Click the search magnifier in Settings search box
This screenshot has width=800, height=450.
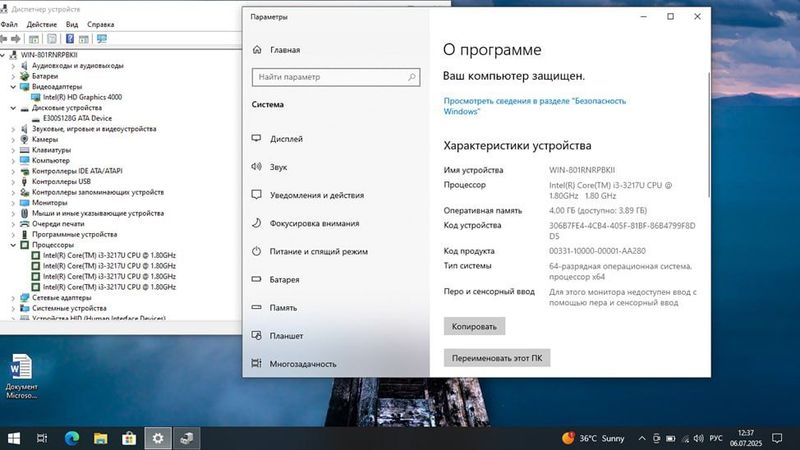click(411, 77)
